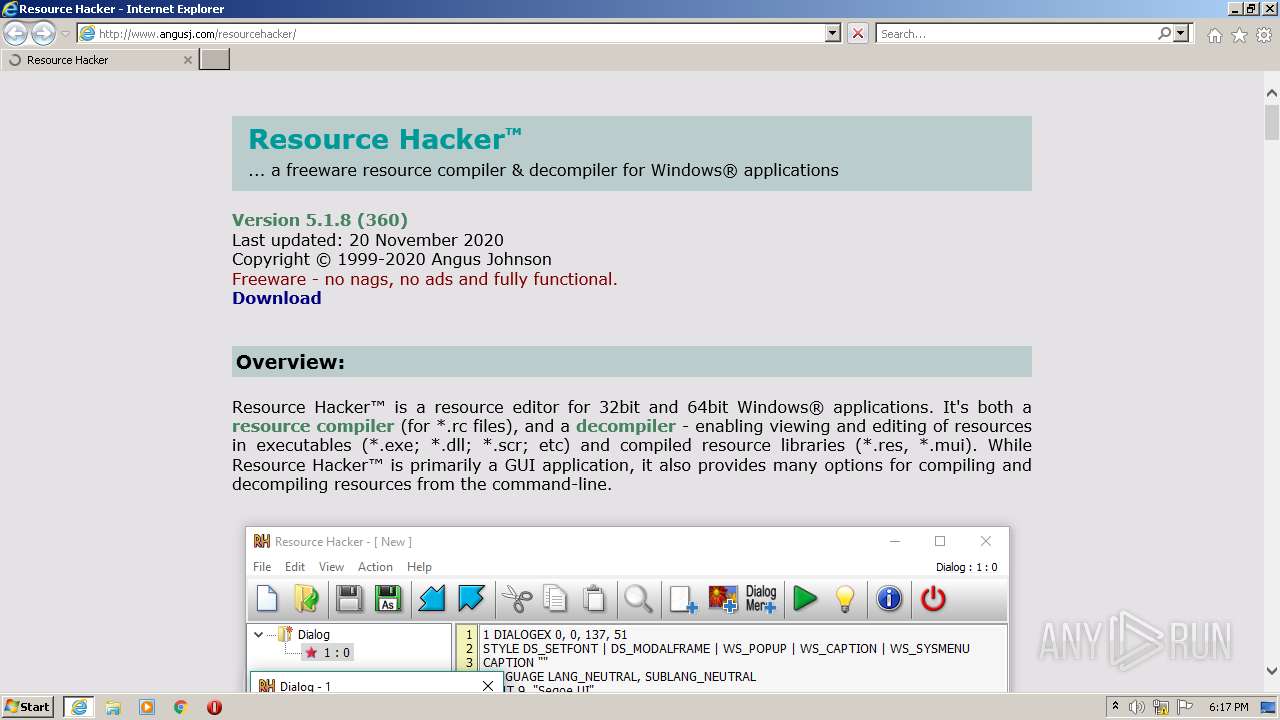Open View menu in Resource Hacker screenshot
This screenshot has height=720, width=1280.
[x=331, y=567]
